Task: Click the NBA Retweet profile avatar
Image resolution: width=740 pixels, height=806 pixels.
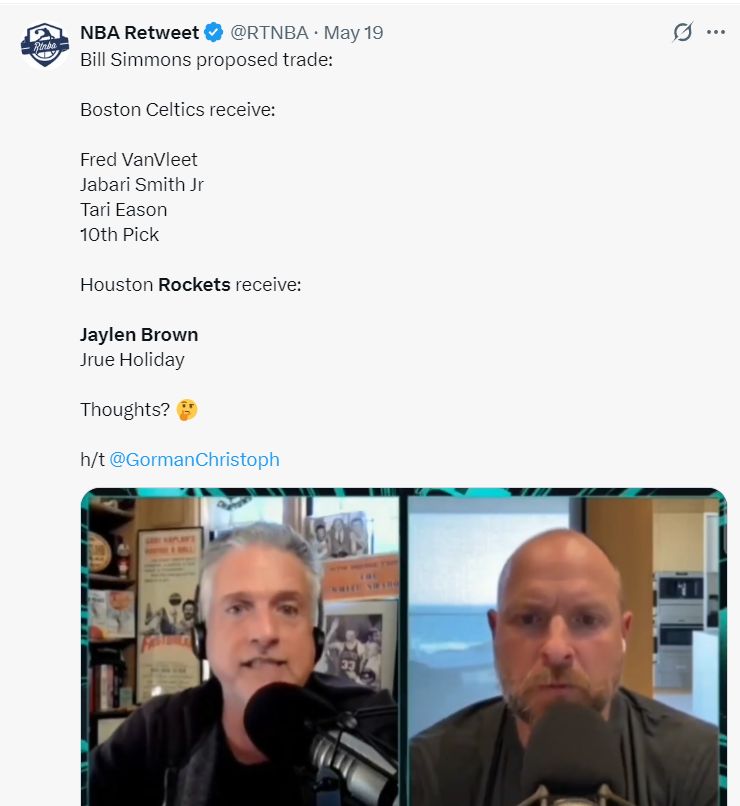Action: pos(45,45)
